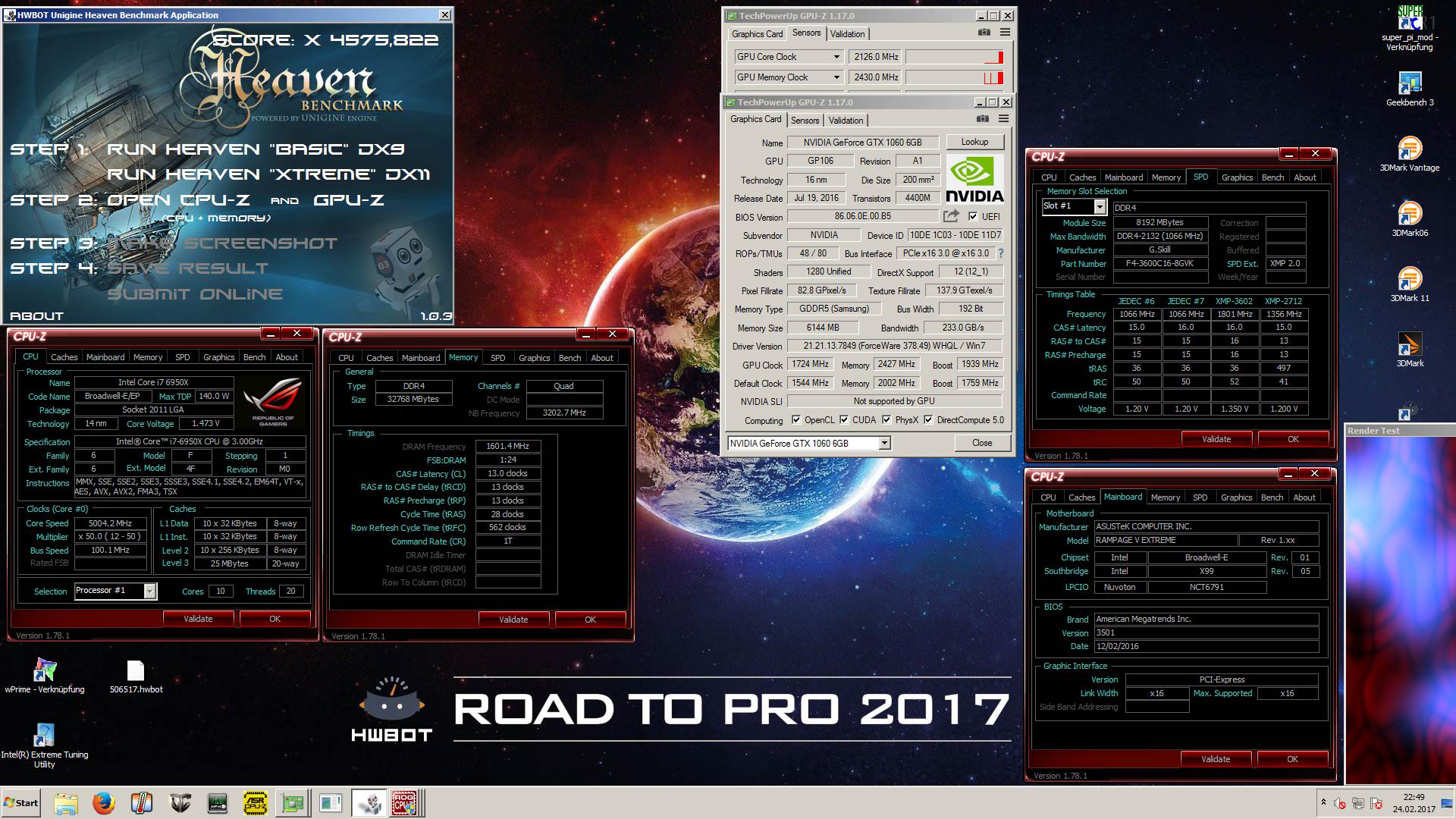The image size is (1456, 819).
Task: Select the 506517.hwbot file icon
Action: 136,676
